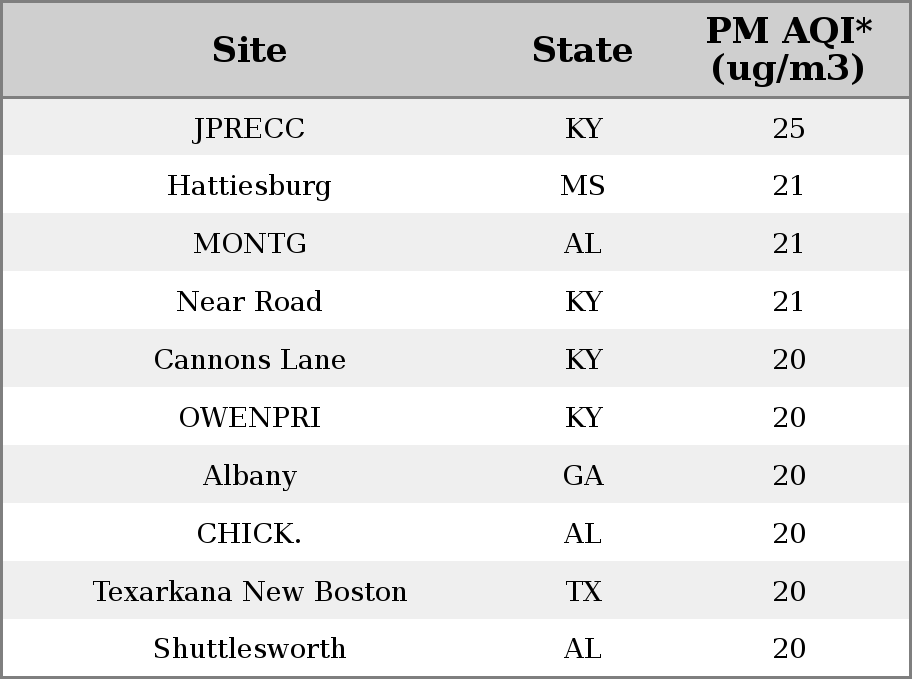Select the Near Road site cell
This screenshot has width=912, height=679.
[x=249, y=301]
